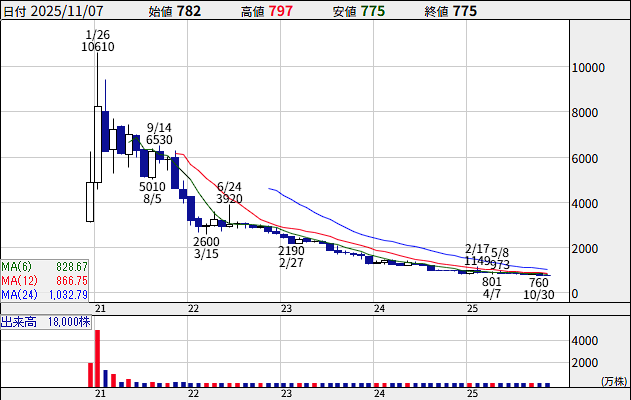The image size is (631, 400).
Task: Click the tallest red volume bar
Action: [97, 358]
